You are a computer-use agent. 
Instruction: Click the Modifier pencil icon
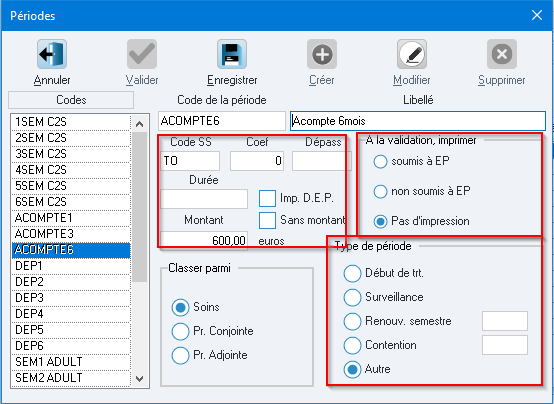point(412,54)
